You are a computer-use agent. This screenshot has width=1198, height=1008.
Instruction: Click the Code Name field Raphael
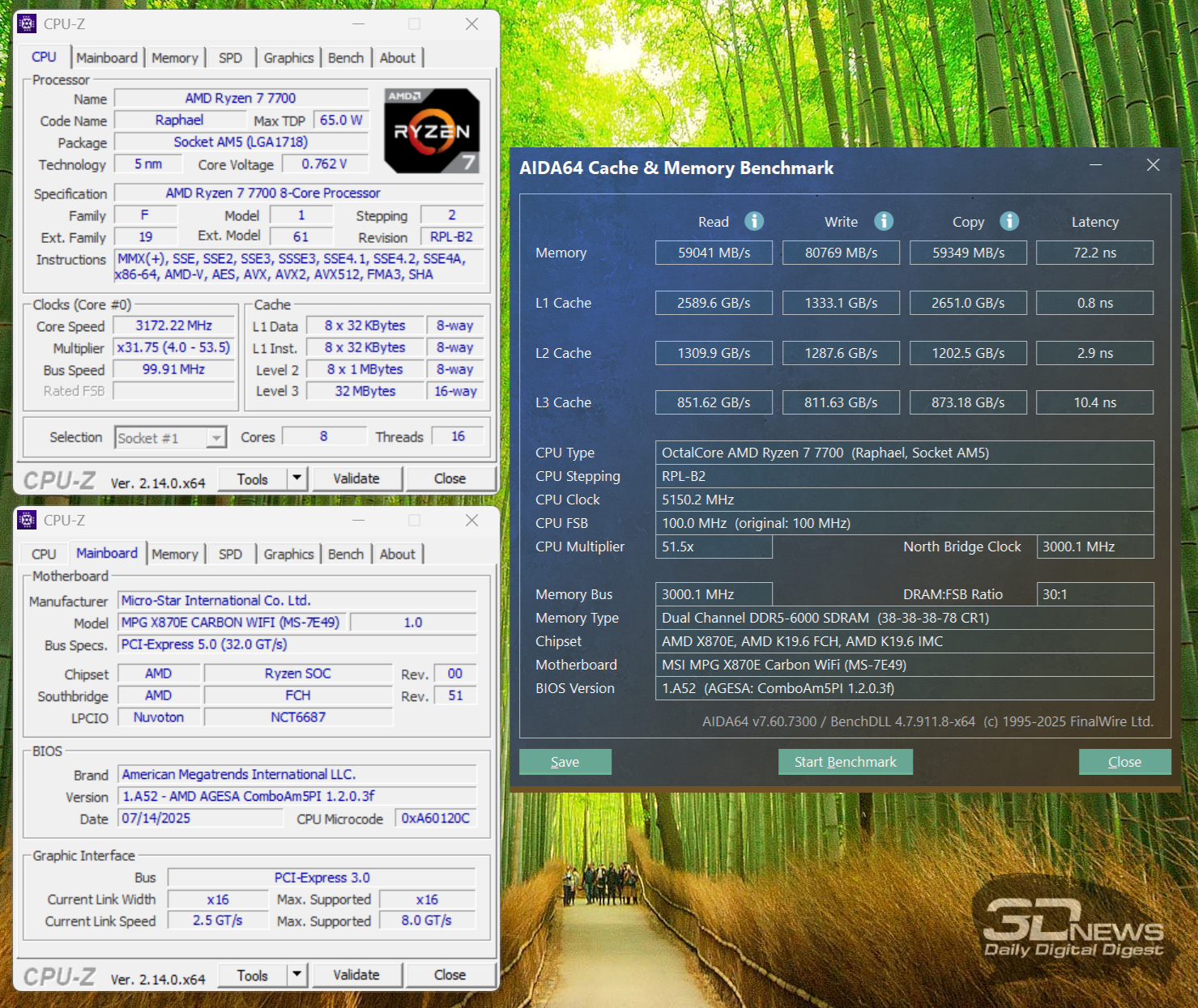click(179, 120)
